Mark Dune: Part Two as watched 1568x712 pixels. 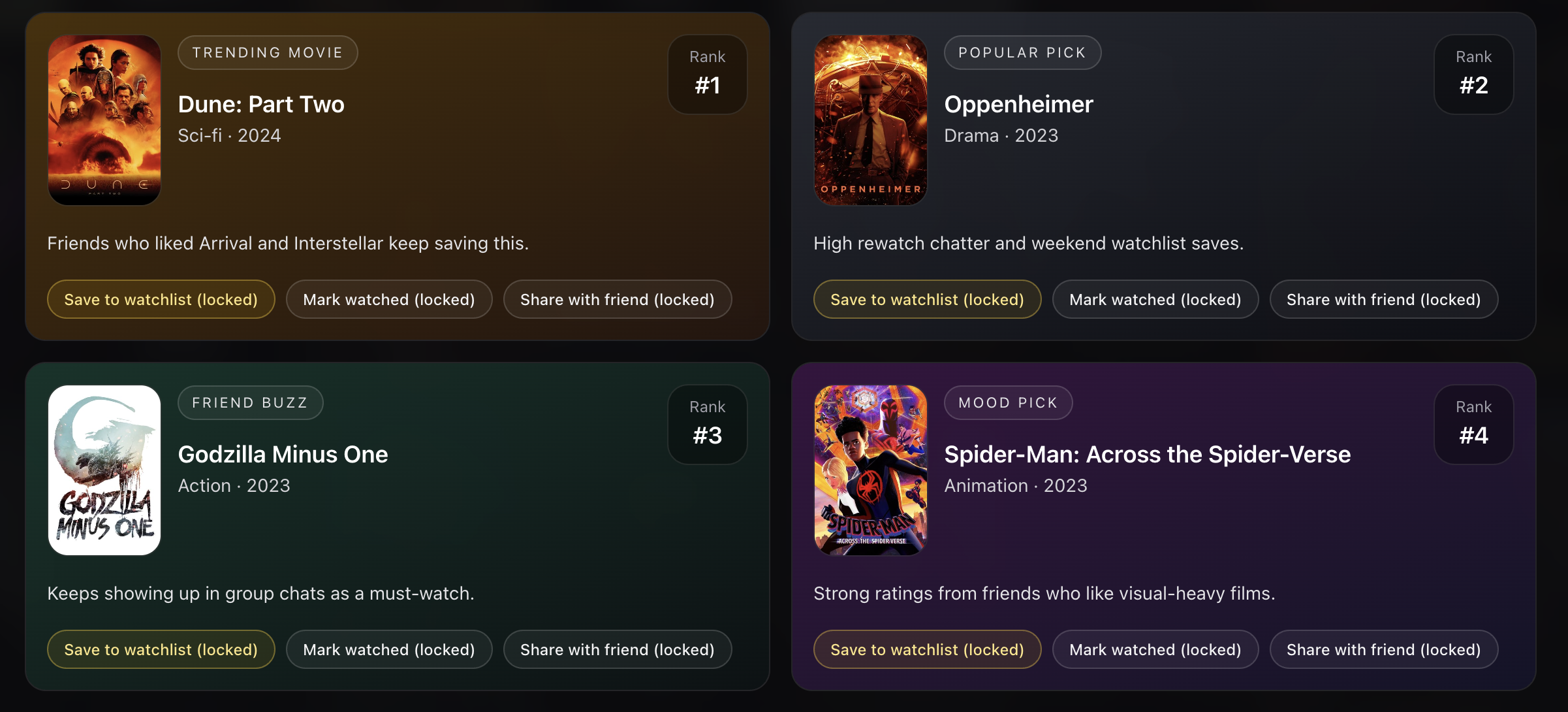(388, 299)
